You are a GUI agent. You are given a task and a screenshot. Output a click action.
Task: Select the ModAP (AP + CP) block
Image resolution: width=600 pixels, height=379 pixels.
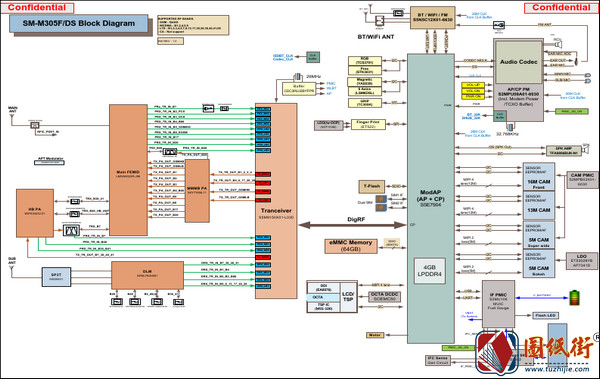(x=430, y=198)
